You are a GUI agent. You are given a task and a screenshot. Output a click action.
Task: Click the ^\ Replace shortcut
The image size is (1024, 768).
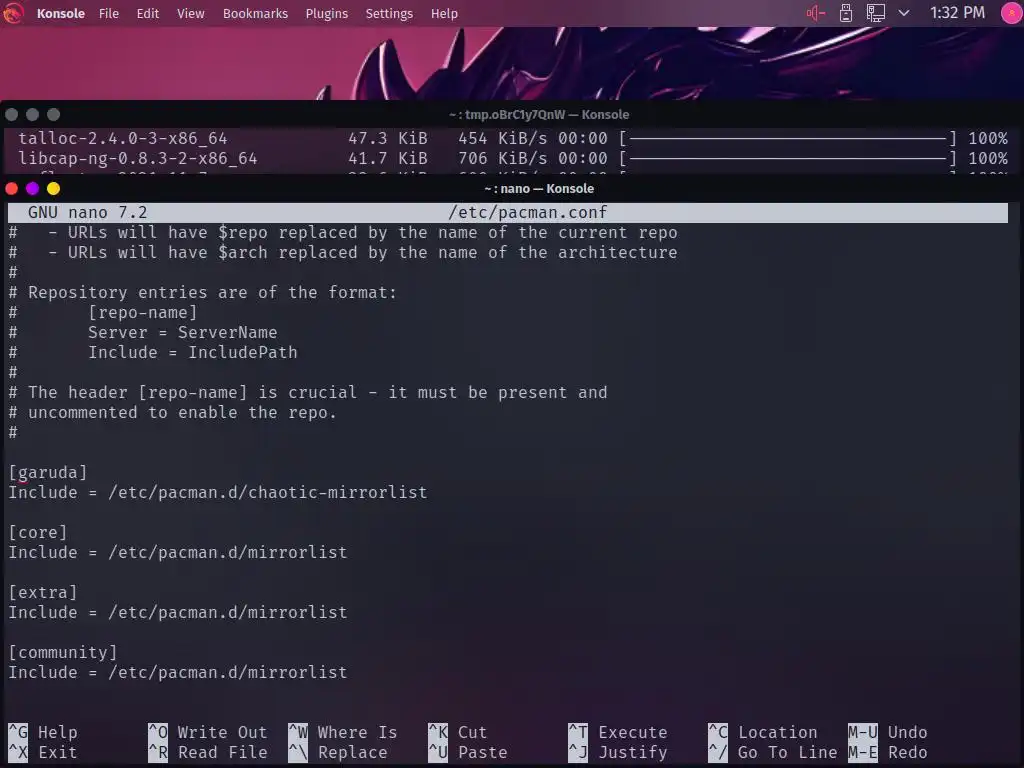coord(338,753)
